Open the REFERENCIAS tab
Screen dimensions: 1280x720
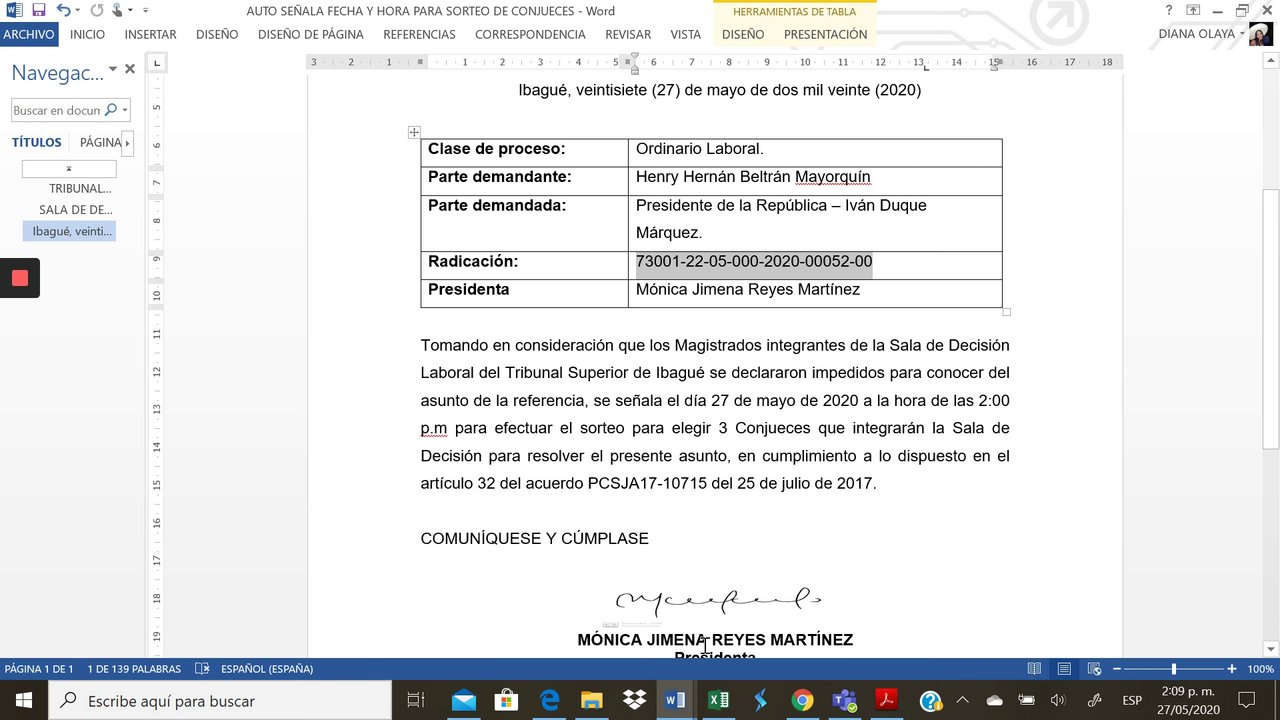419,34
